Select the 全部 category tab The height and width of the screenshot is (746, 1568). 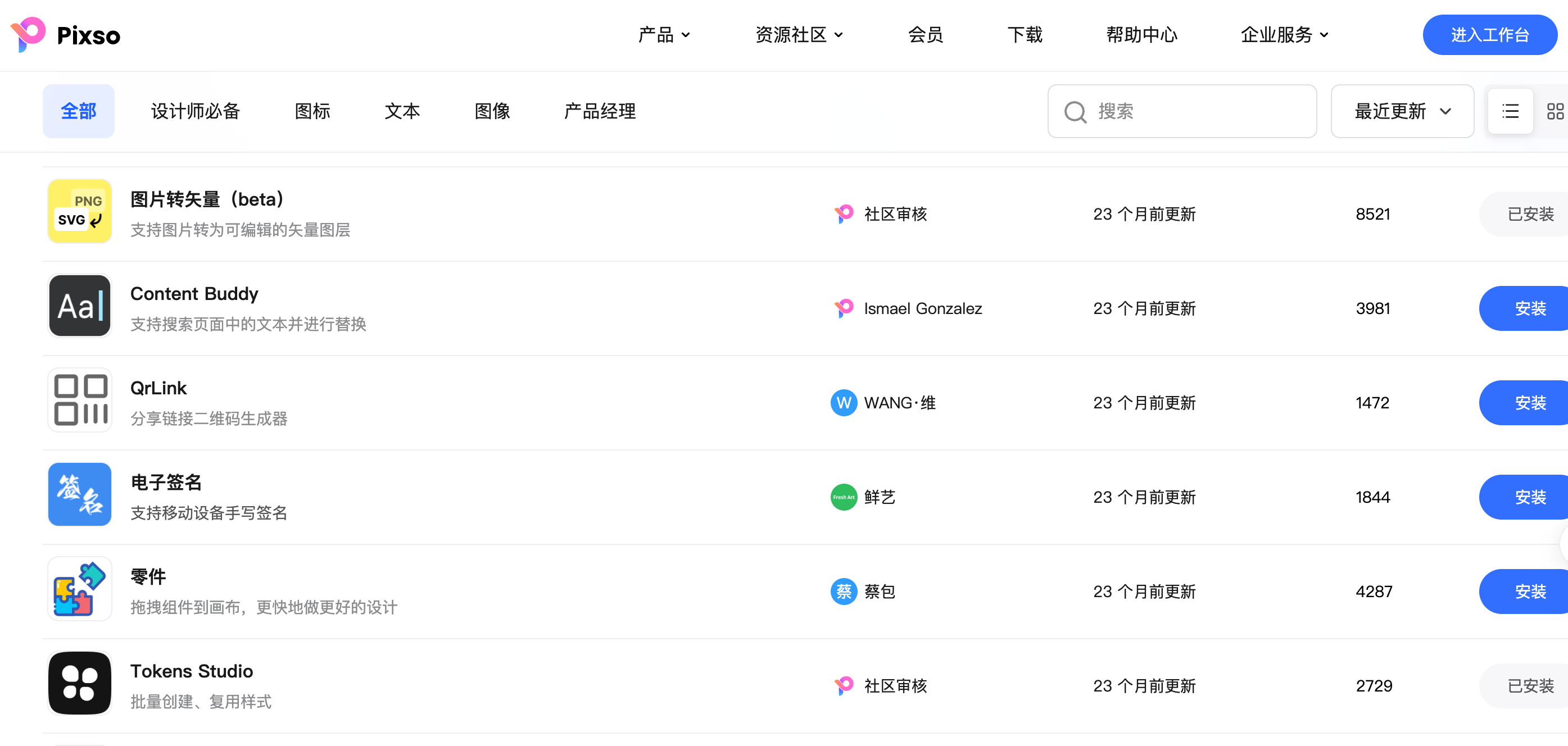click(79, 111)
